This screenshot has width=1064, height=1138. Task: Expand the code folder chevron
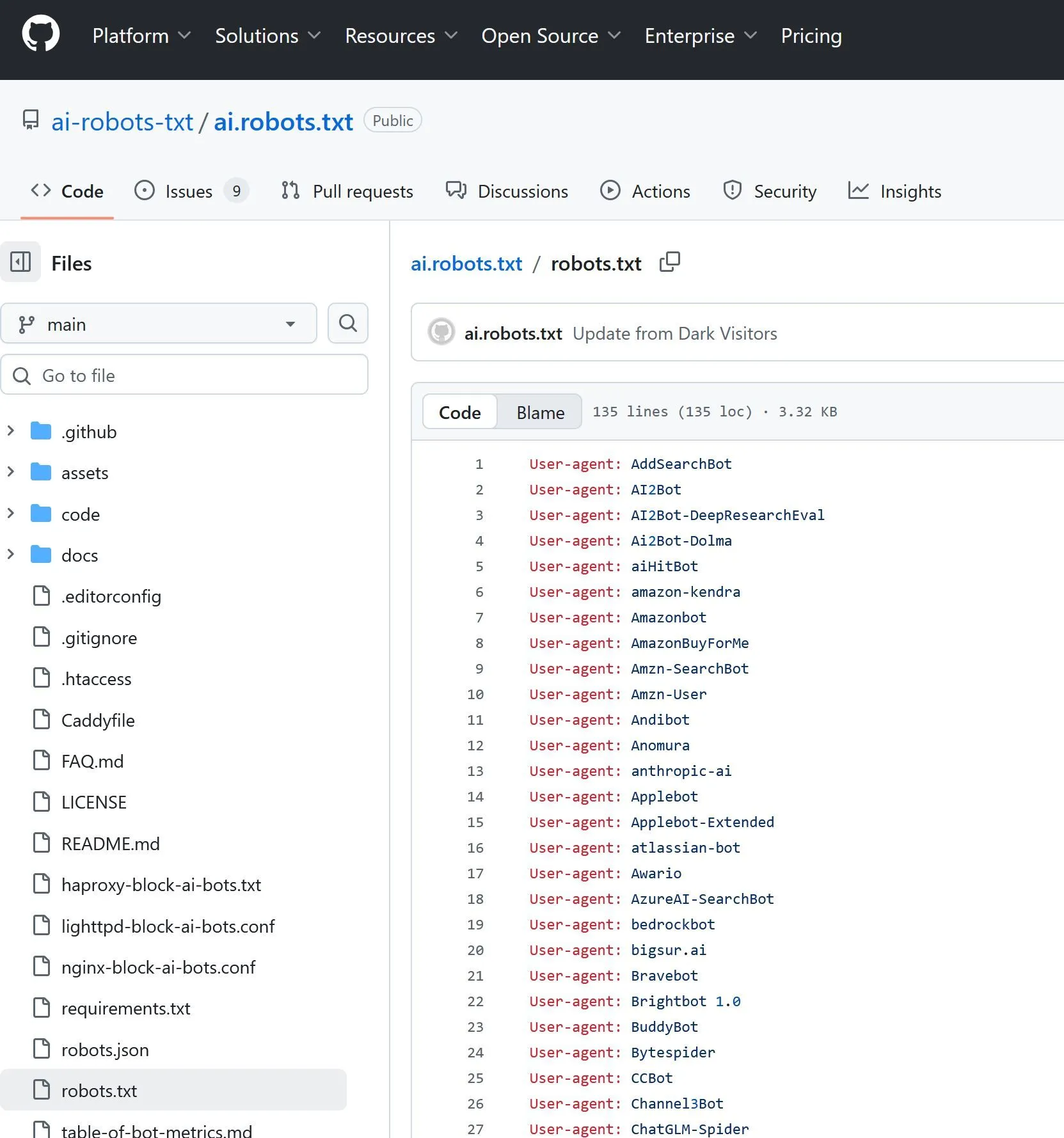[x=11, y=514]
